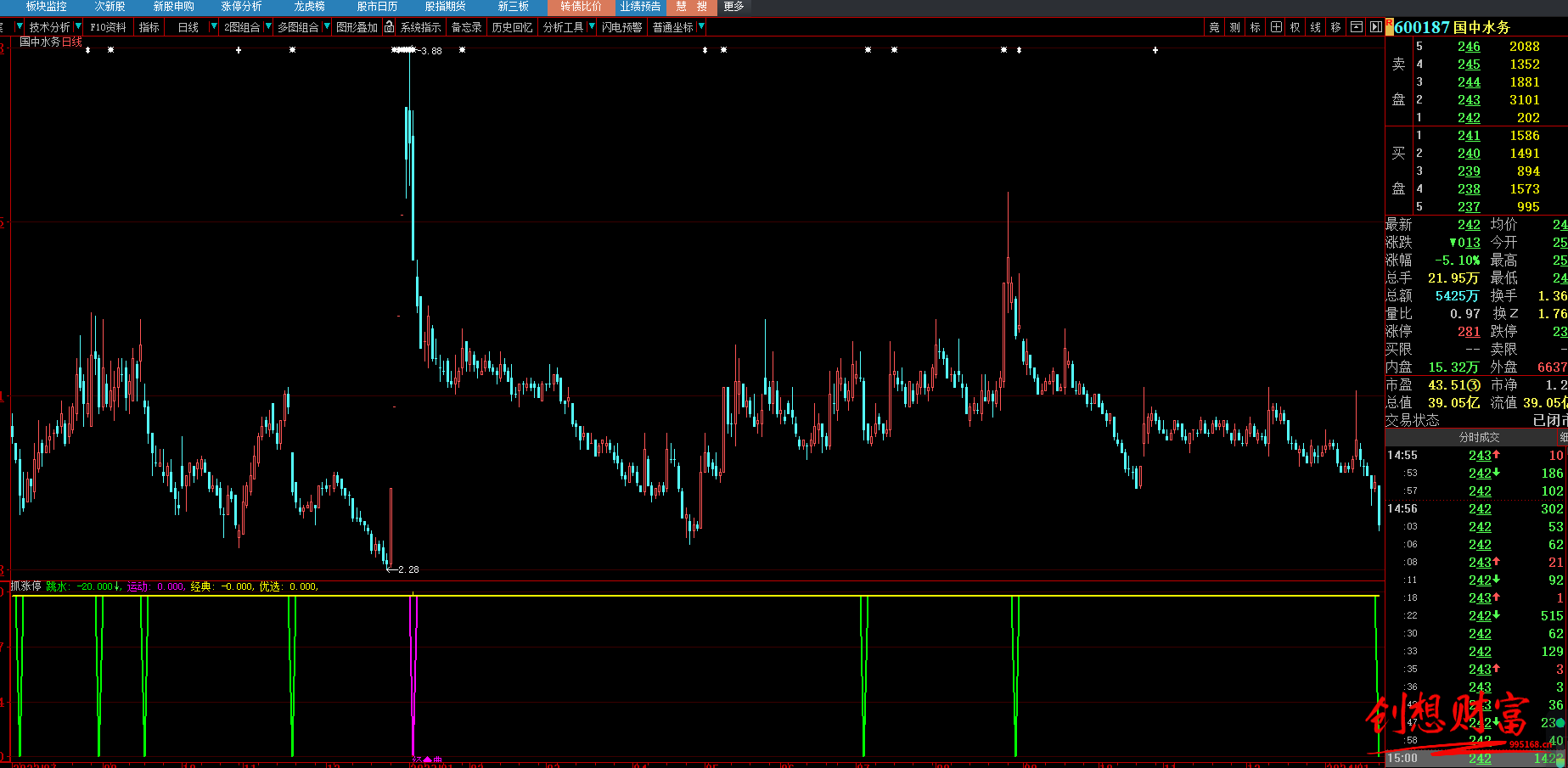The width and height of the screenshot is (1568, 768).
Task: Expand the 多图组合 dropdown arrow
Action: (327, 27)
